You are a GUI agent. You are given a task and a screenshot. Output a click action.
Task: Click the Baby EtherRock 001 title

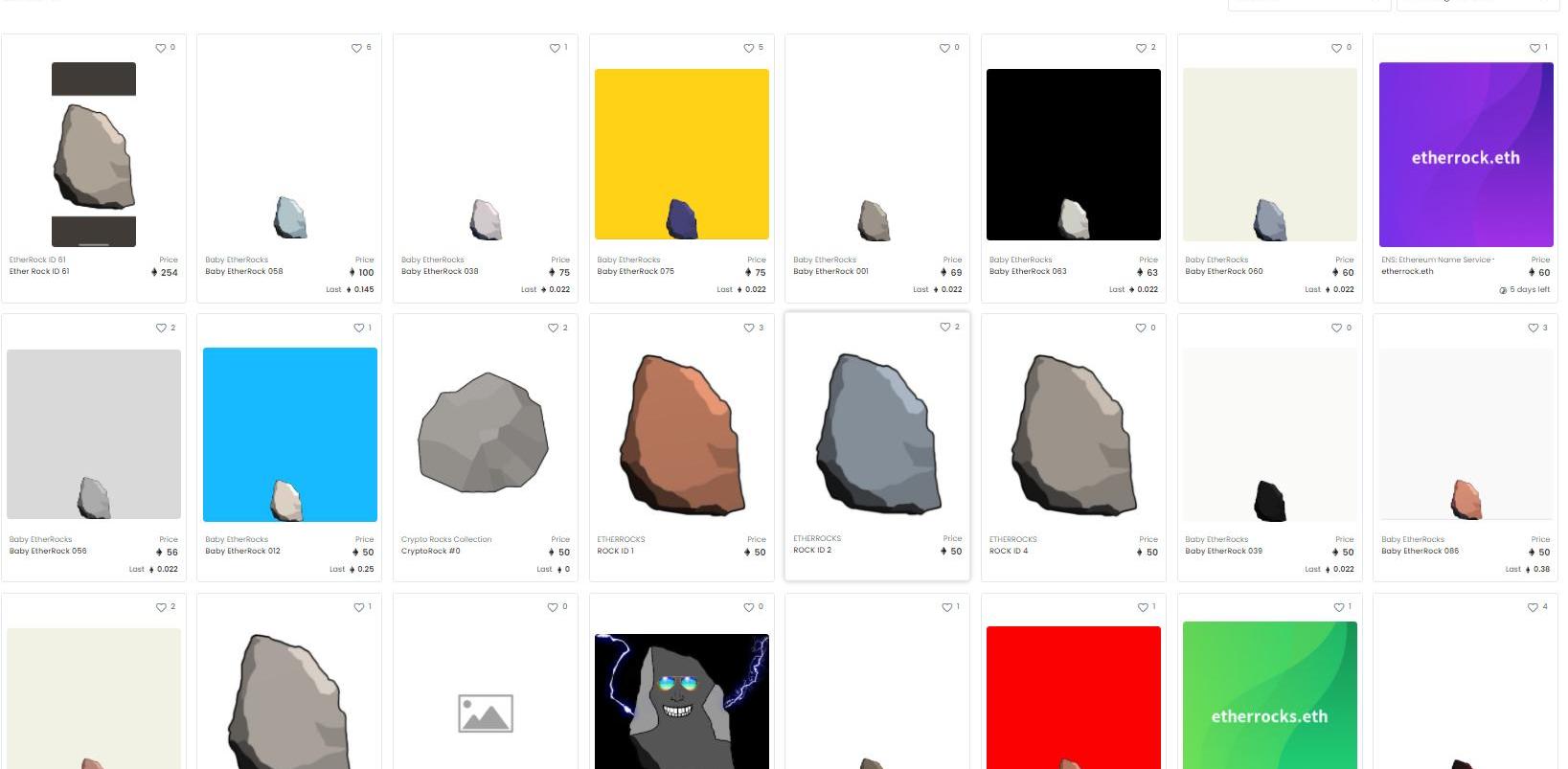pos(830,271)
